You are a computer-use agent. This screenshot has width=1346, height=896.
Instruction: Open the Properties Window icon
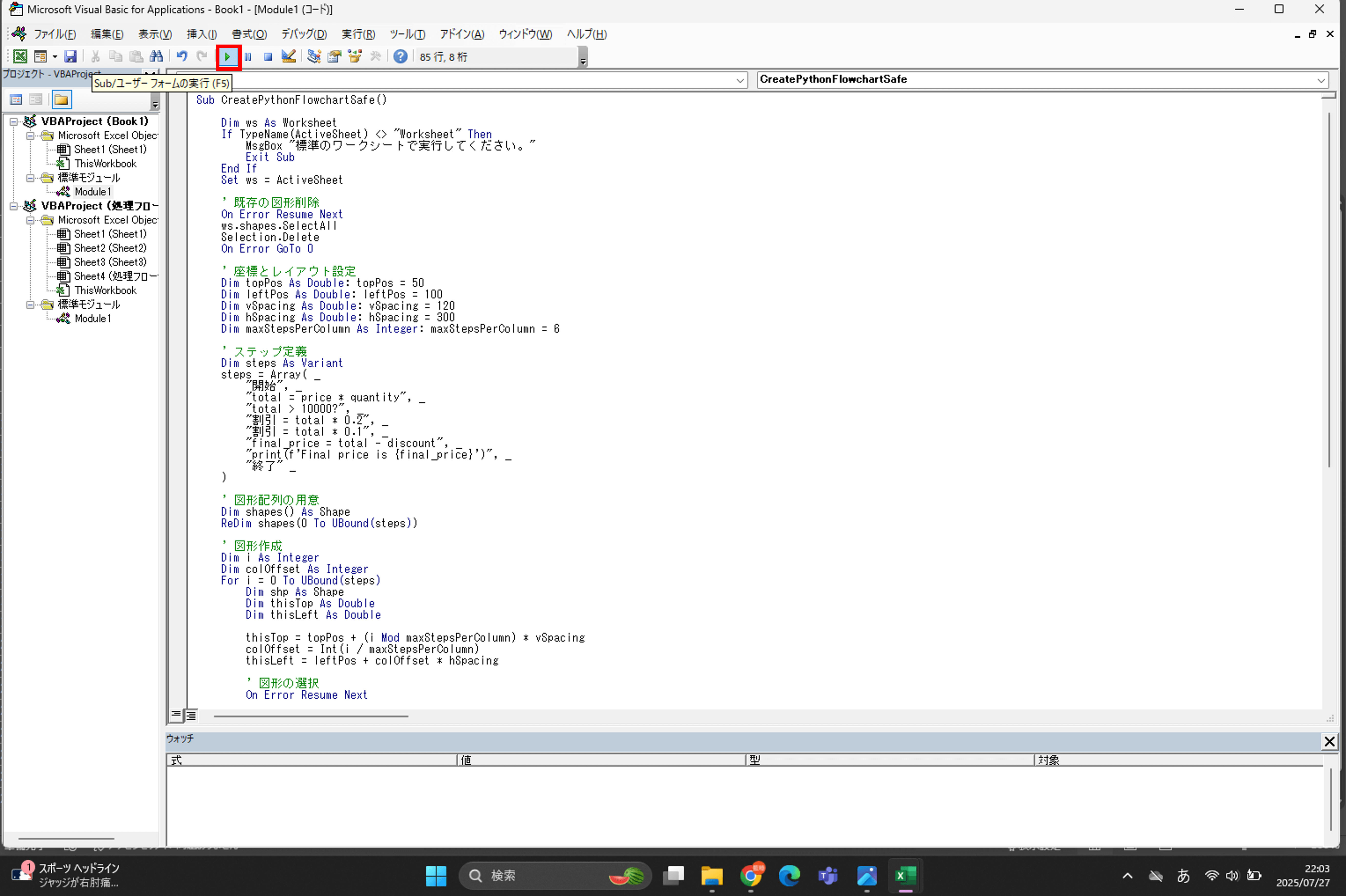[334, 57]
